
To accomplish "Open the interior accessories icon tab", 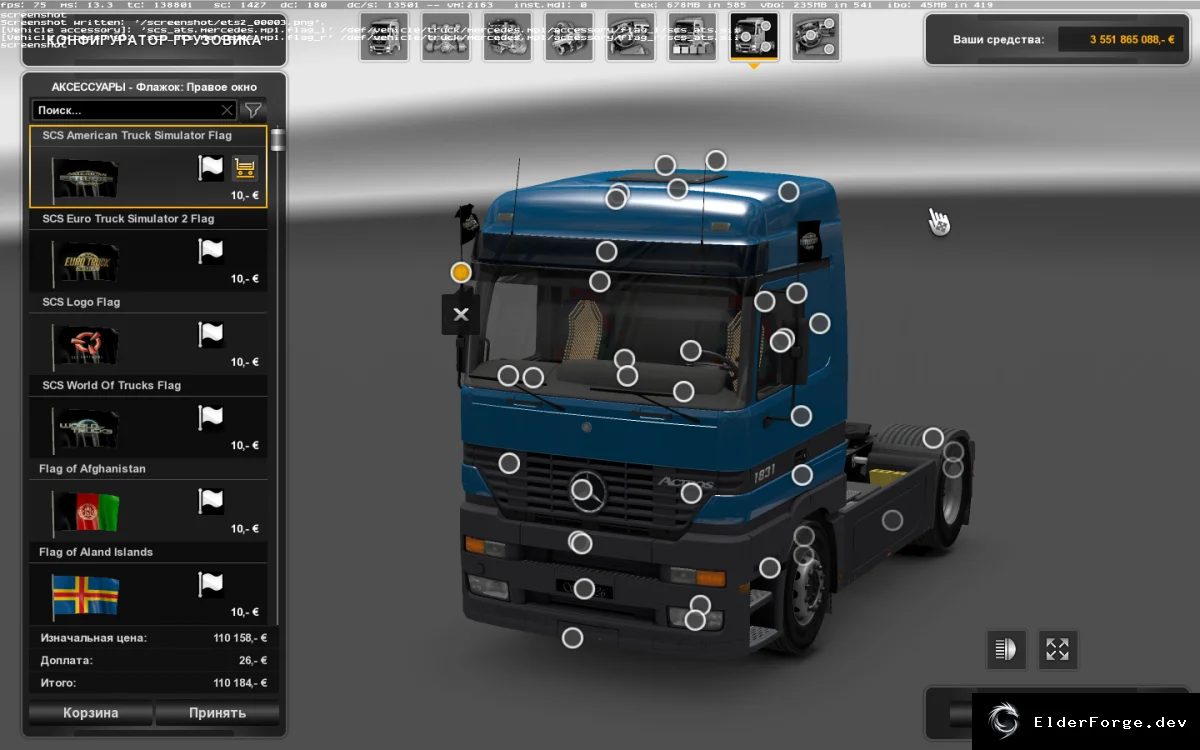I will [815, 37].
